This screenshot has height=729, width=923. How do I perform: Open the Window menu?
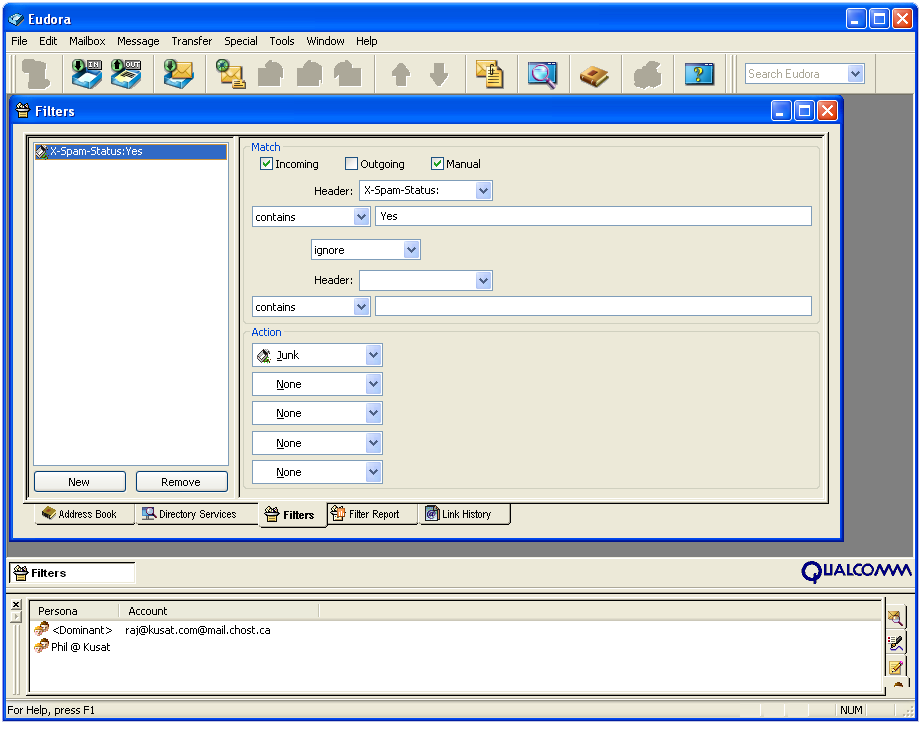(326, 41)
